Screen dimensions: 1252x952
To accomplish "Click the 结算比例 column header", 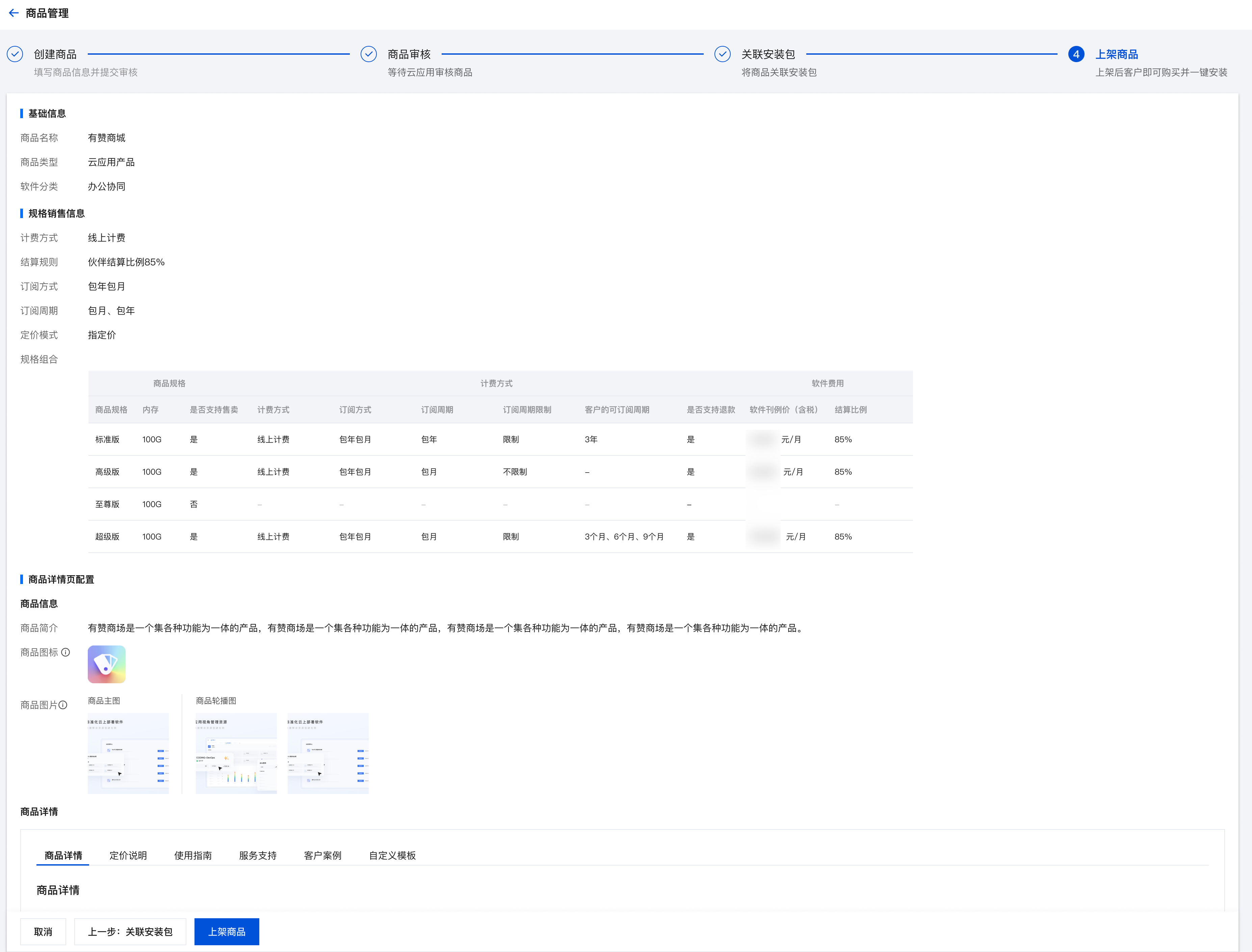I will click(x=851, y=410).
